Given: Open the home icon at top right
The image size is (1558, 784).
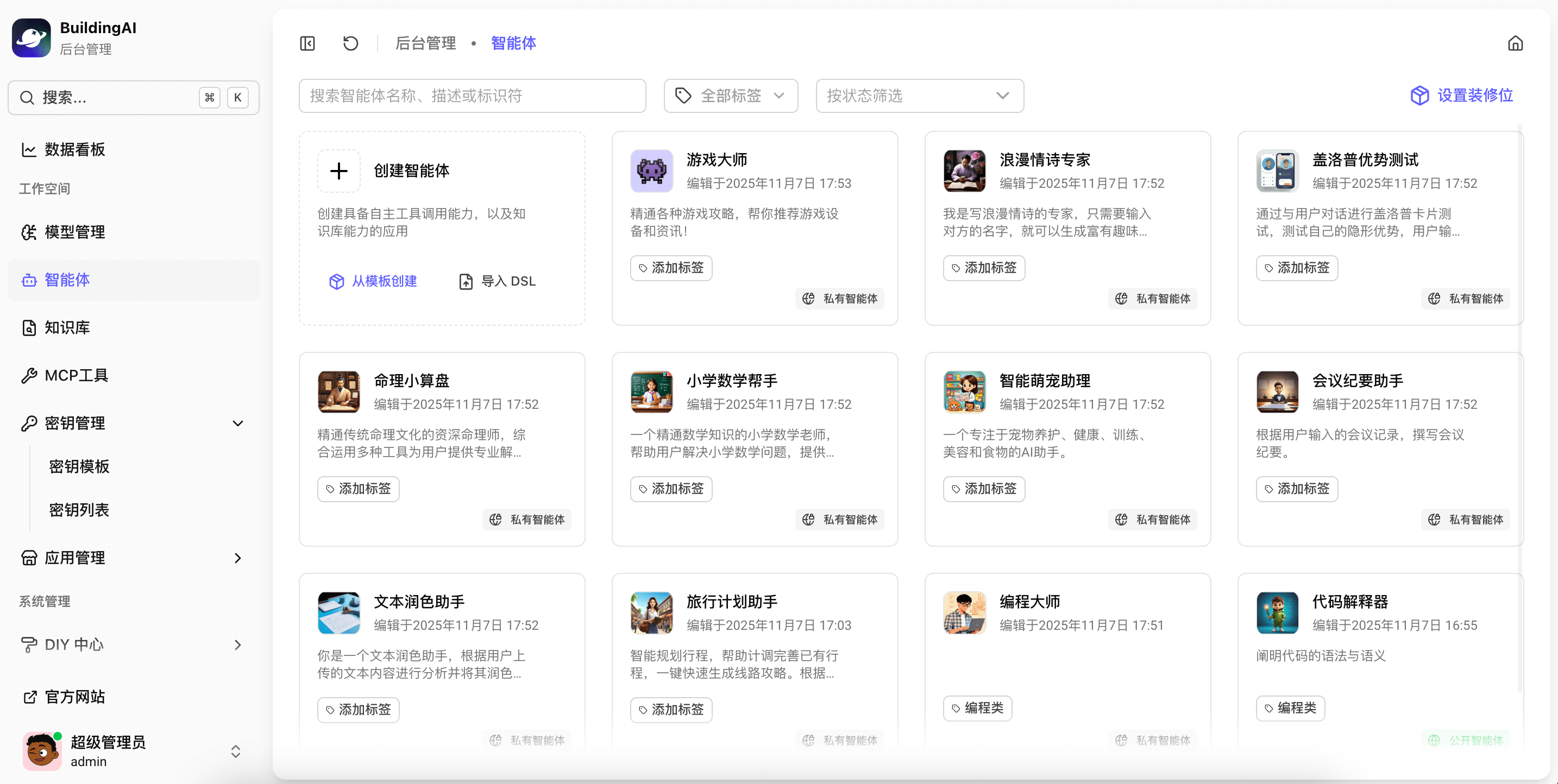Looking at the screenshot, I should pyautogui.click(x=1515, y=43).
